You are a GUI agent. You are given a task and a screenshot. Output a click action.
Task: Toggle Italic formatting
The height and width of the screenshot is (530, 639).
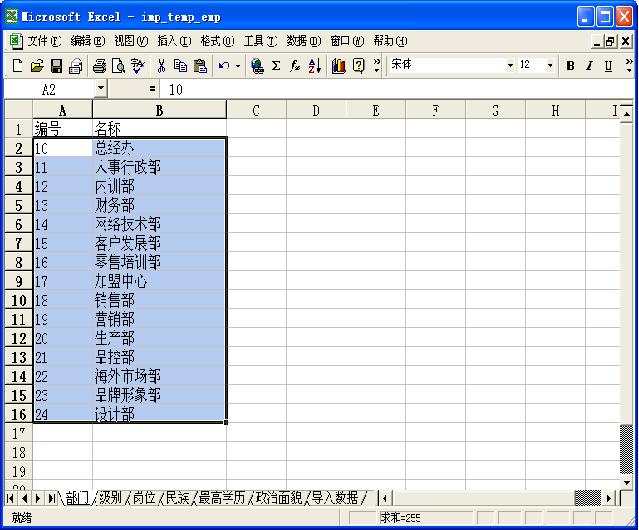click(589, 66)
